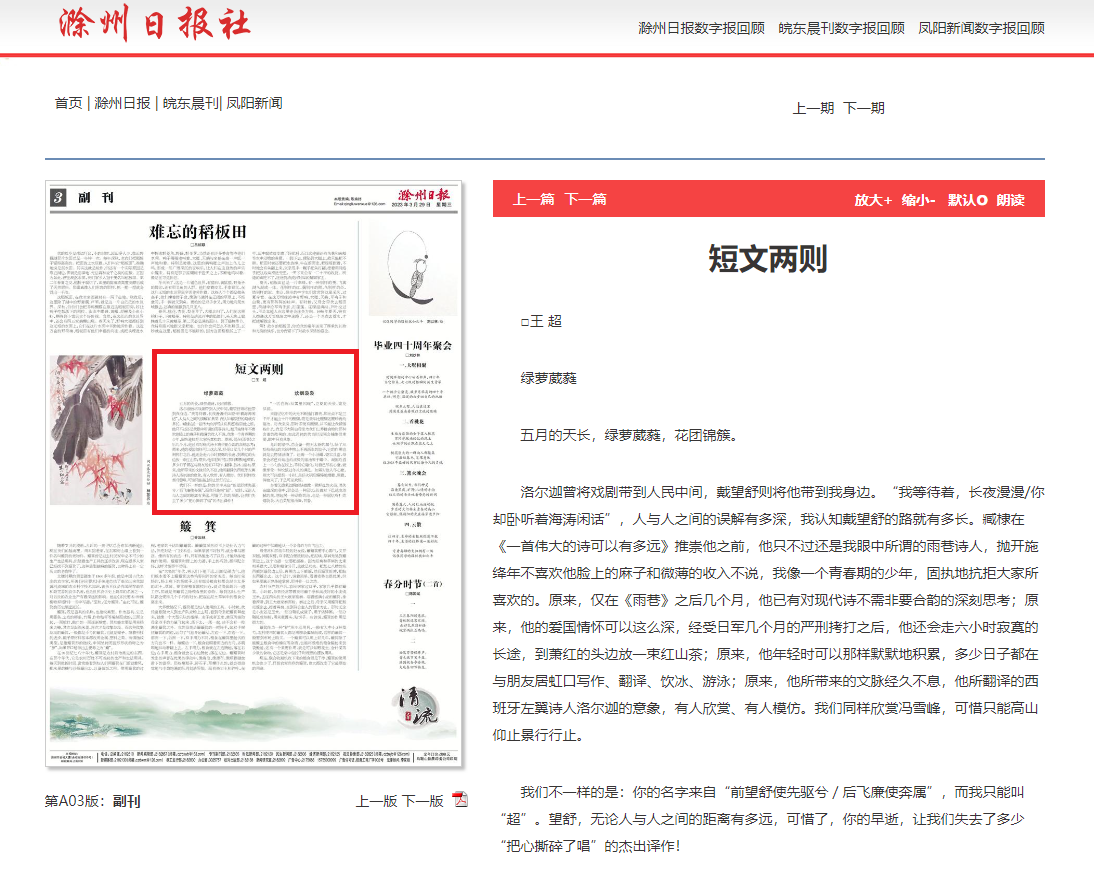The height and width of the screenshot is (889, 1094).
Task: Open 凤阳新闻数字报回顾 link
Action: tap(981, 28)
